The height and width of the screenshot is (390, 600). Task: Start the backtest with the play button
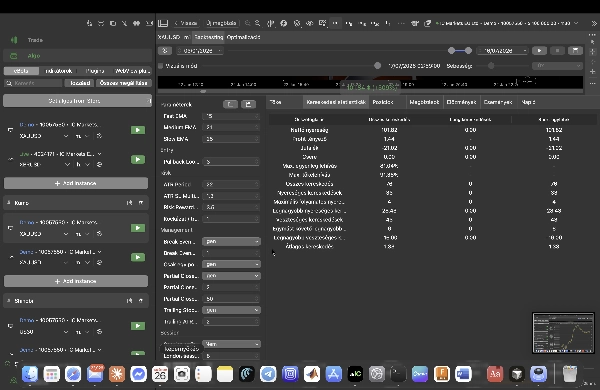point(539,51)
